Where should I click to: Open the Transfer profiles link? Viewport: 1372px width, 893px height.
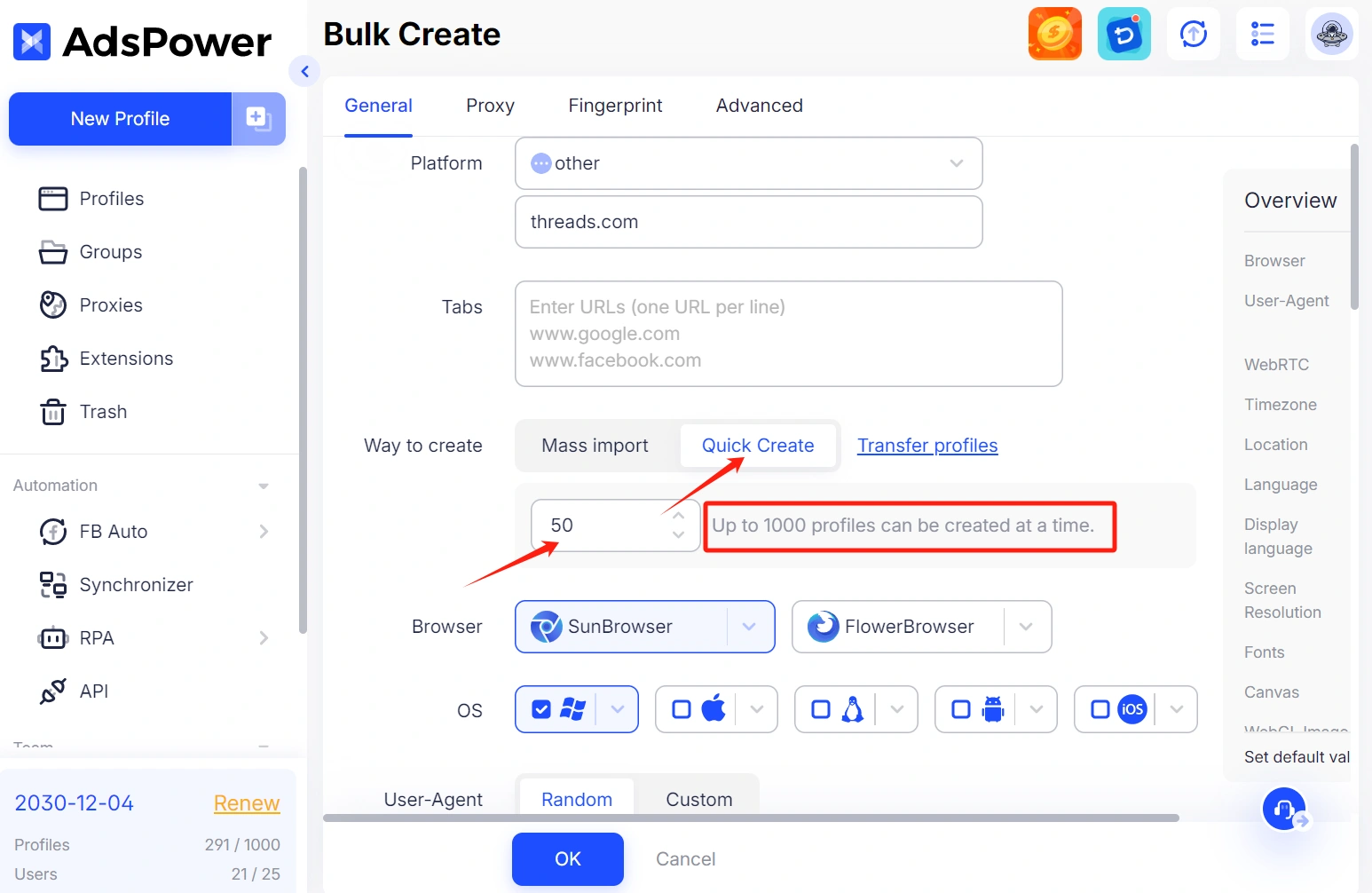(x=927, y=446)
